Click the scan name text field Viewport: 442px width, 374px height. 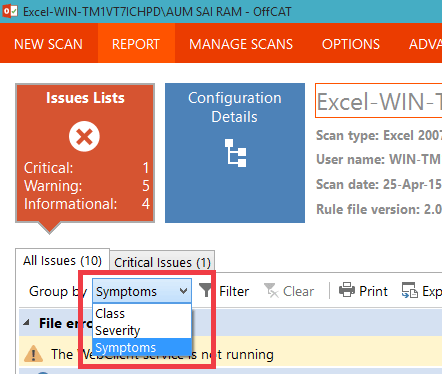pyautogui.click(x=379, y=101)
